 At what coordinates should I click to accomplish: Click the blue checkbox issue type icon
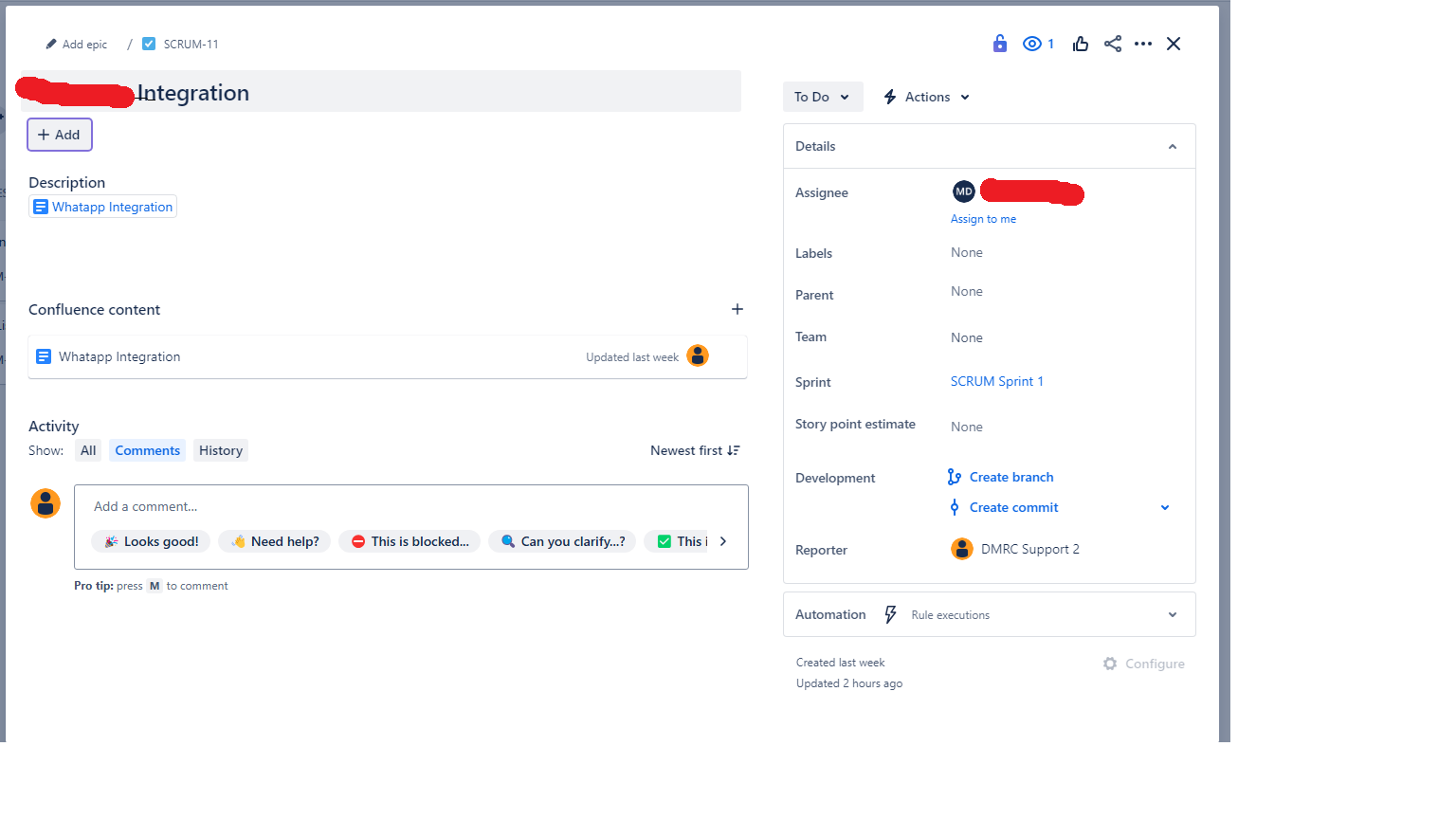point(149,44)
